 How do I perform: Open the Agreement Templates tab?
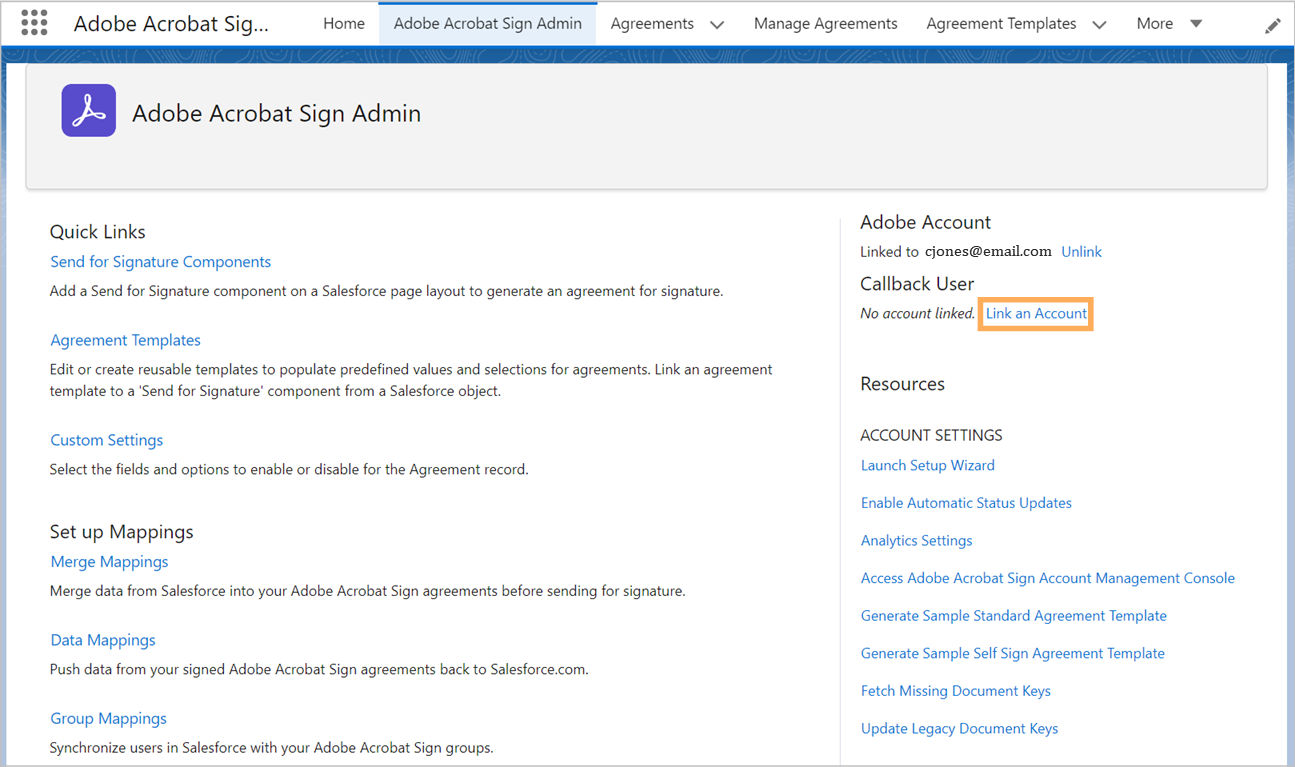point(1001,23)
